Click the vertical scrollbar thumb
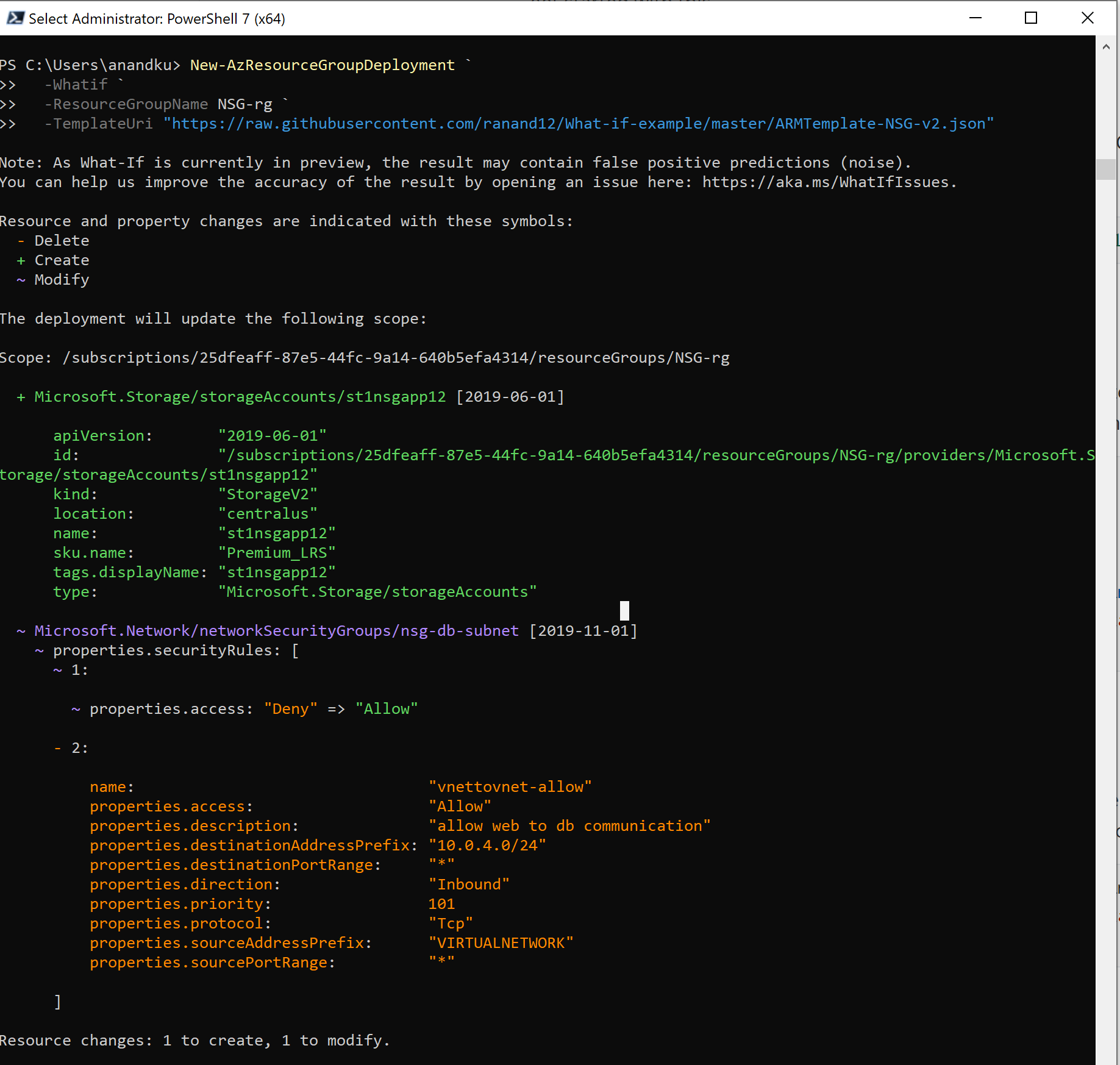Viewport: 1120px width, 1065px height. click(x=1106, y=169)
